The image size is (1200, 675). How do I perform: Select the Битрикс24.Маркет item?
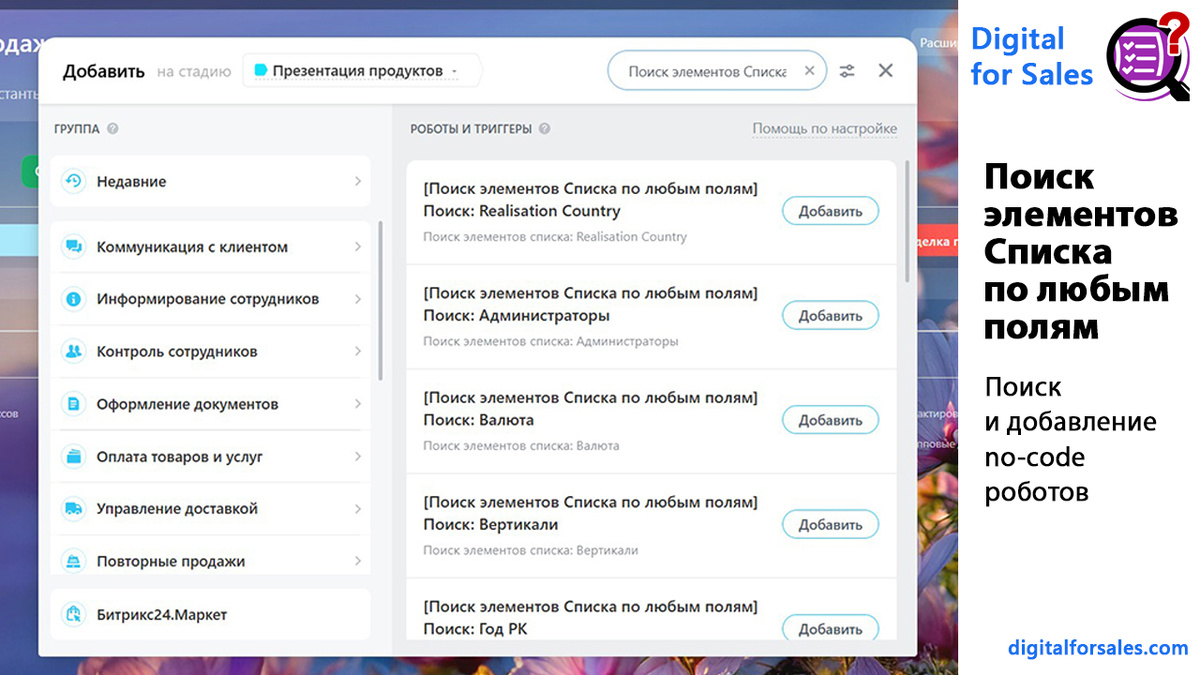click(210, 614)
